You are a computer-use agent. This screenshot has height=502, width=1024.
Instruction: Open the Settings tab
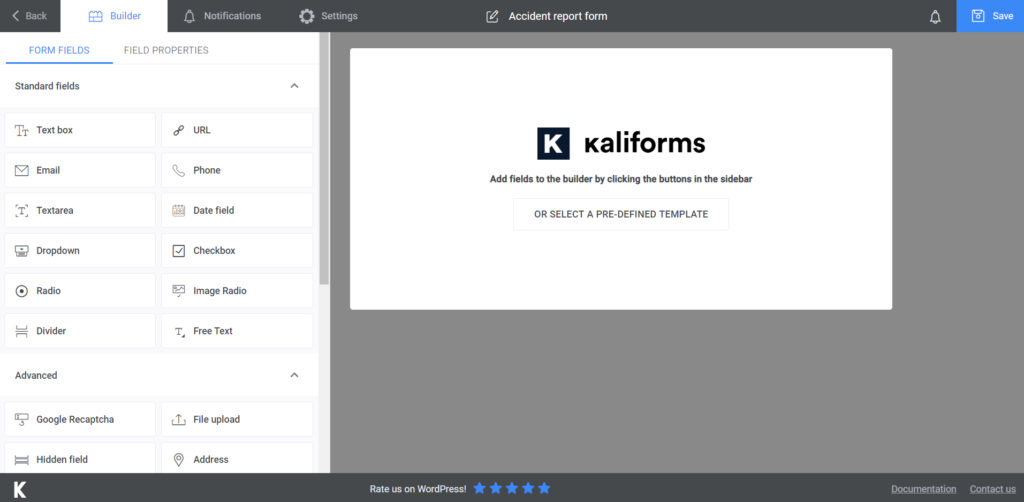[328, 16]
